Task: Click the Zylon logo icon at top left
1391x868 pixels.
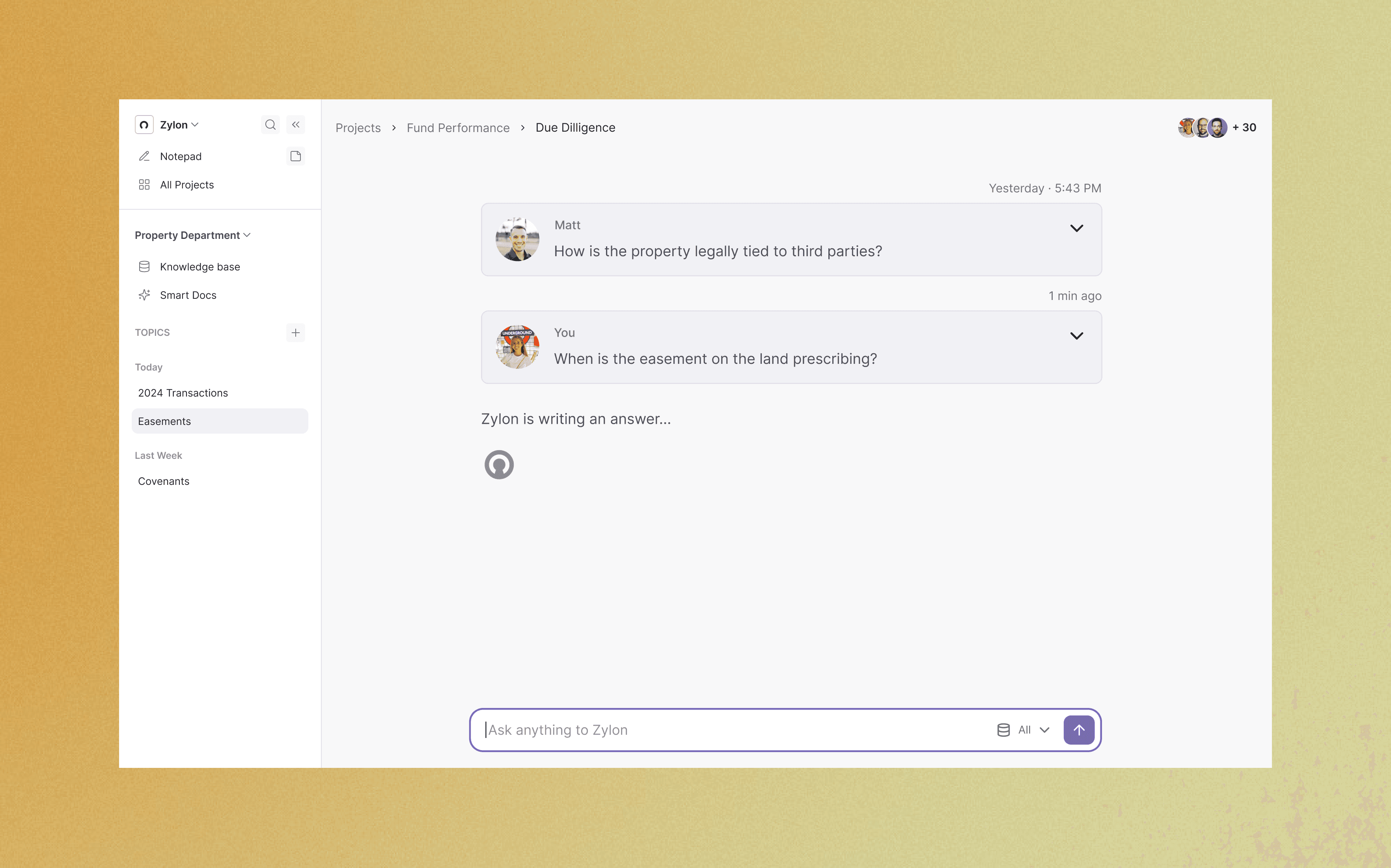Action: 144,125
